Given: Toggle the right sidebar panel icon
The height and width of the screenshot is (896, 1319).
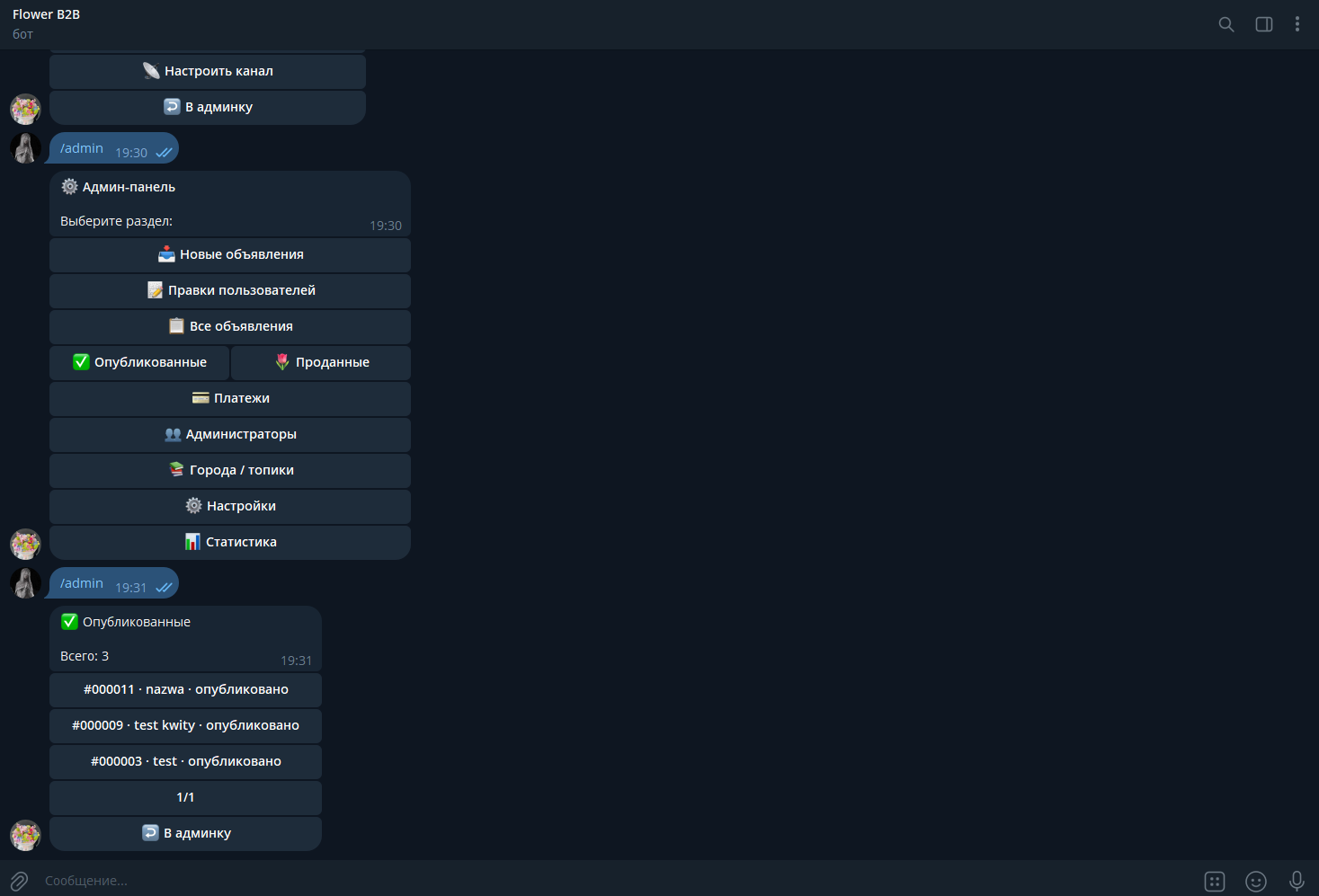Looking at the screenshot, I should point(1264,24).
